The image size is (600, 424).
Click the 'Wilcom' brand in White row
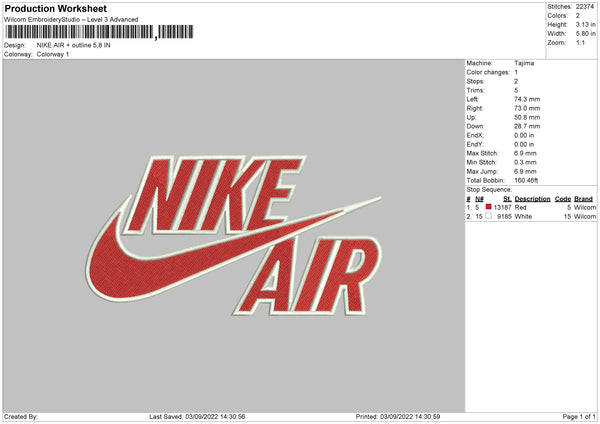click(x=585, y=217)
